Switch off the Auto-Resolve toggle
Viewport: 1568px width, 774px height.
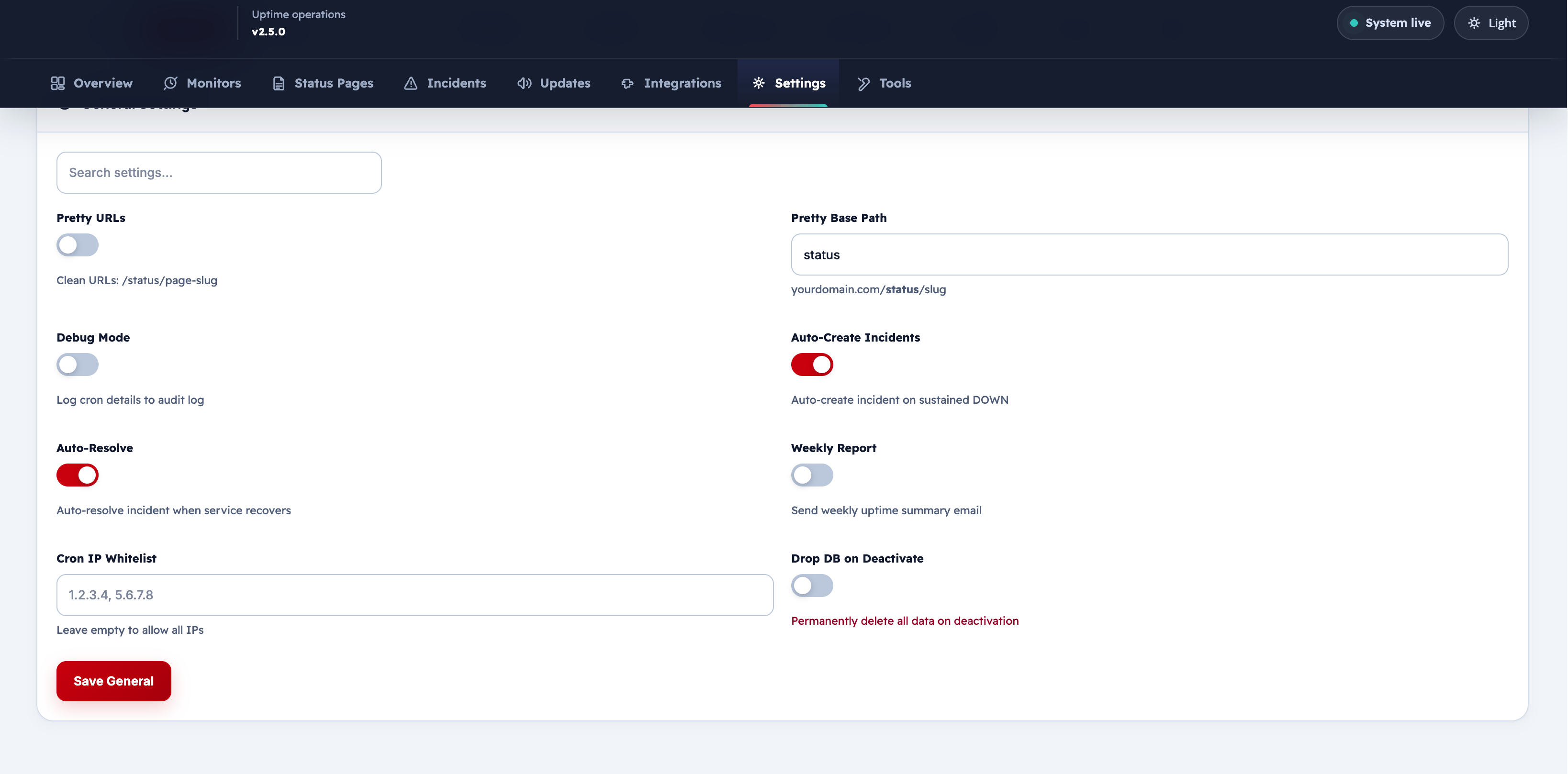[x=78, y=475]
